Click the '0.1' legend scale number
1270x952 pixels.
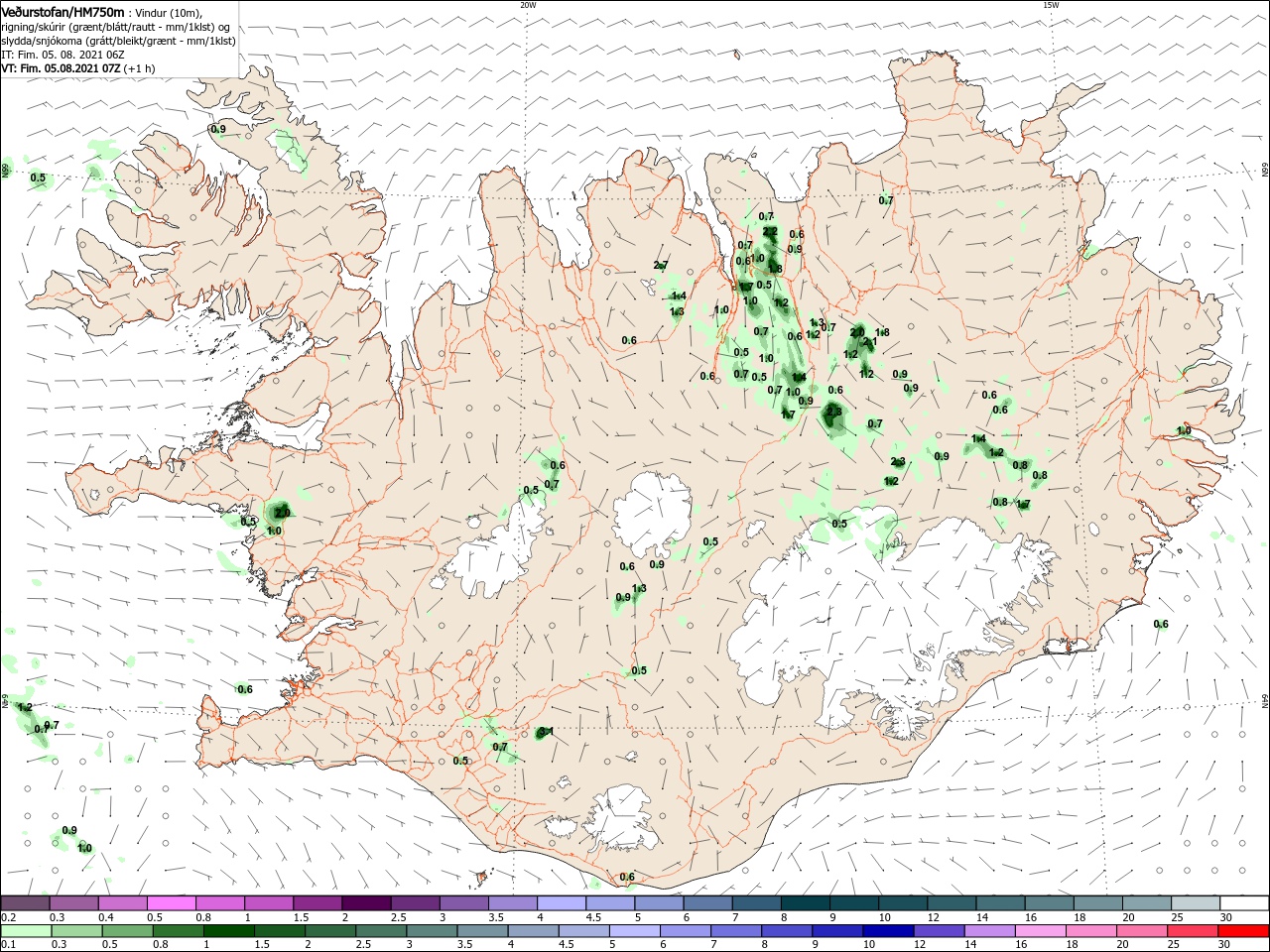point(8,945)
